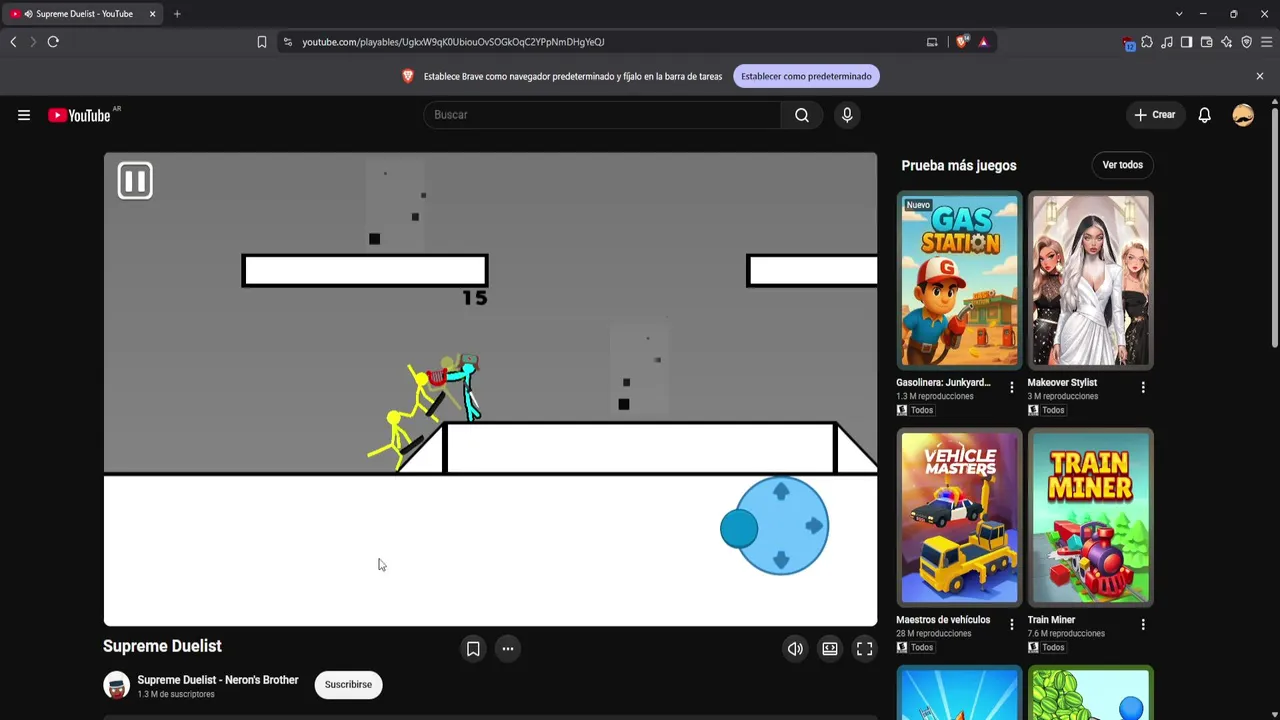
Task: Expand the tab search dropdown arrow
Action: [x=1179, y=14]
